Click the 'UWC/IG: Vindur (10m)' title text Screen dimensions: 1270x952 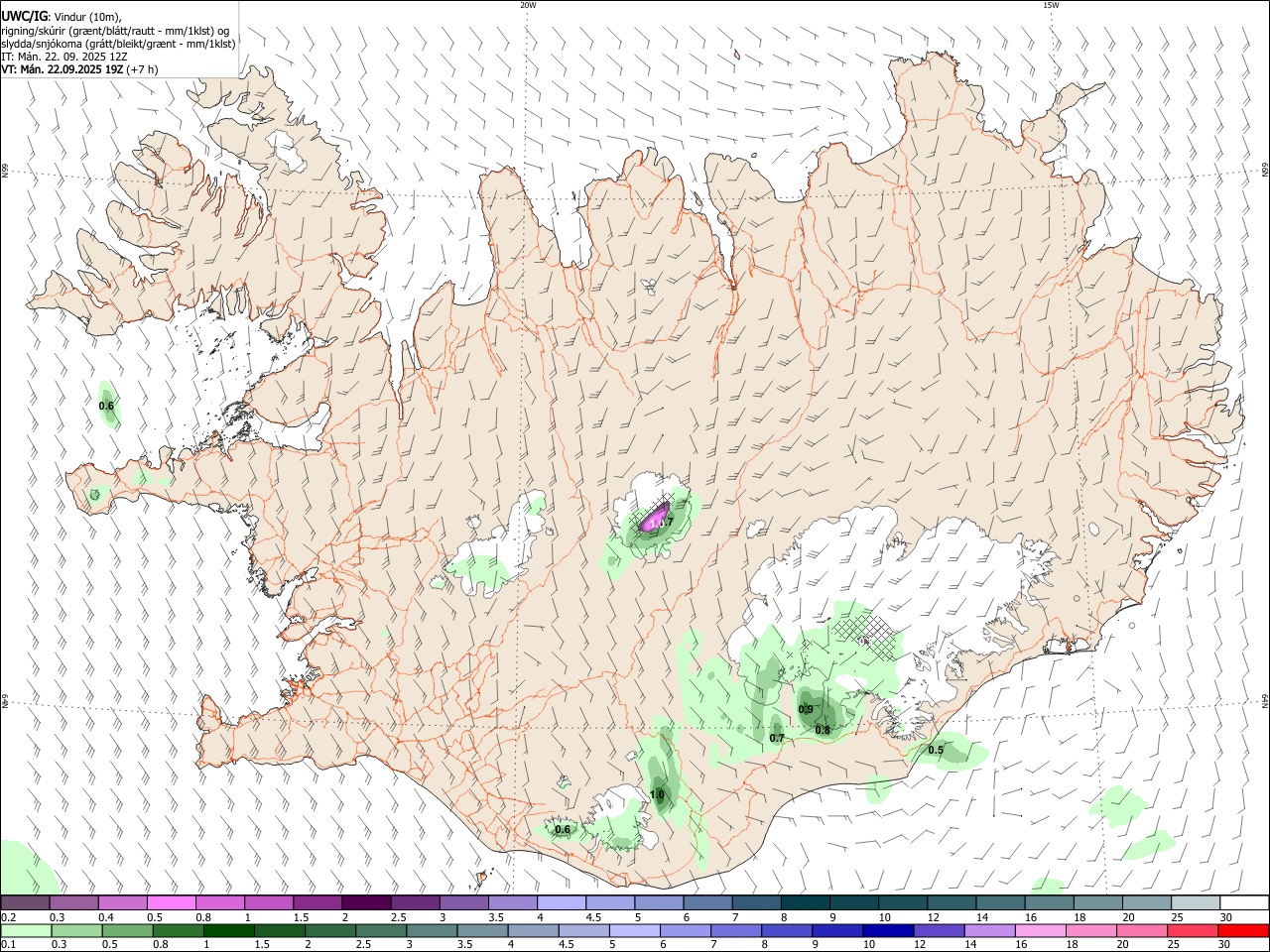[62, 17]
